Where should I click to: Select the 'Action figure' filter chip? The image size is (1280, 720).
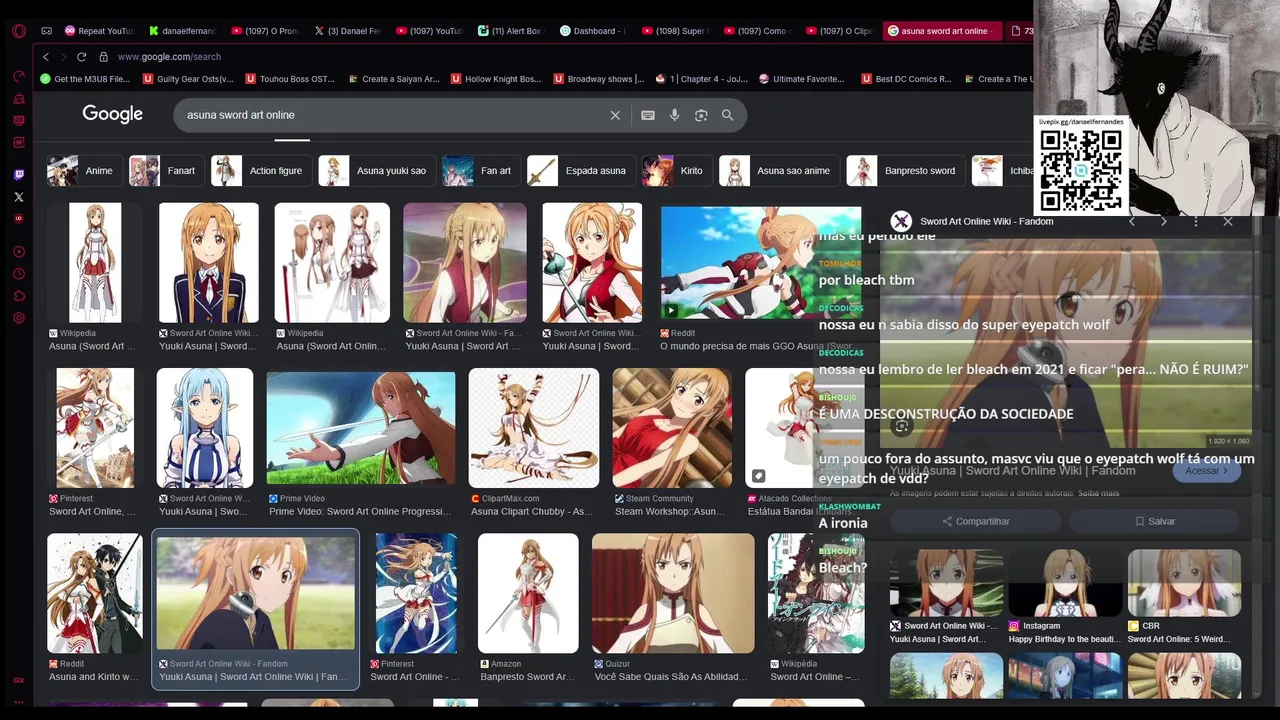[261, 171]
